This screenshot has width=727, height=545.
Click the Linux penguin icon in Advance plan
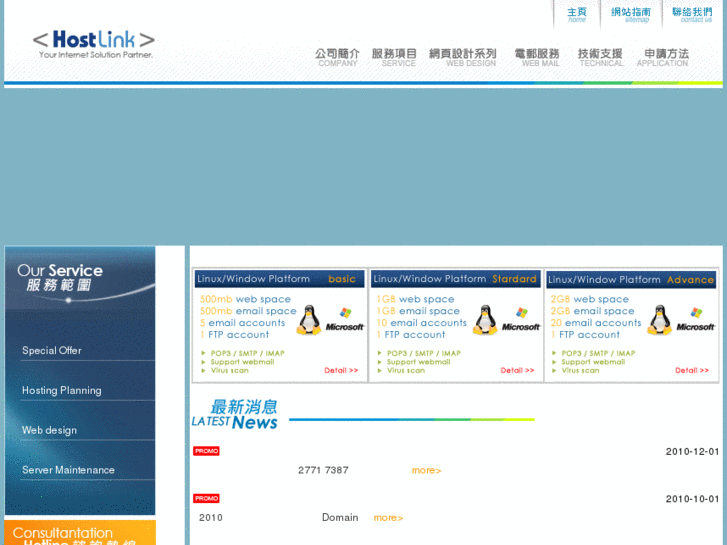660,320
